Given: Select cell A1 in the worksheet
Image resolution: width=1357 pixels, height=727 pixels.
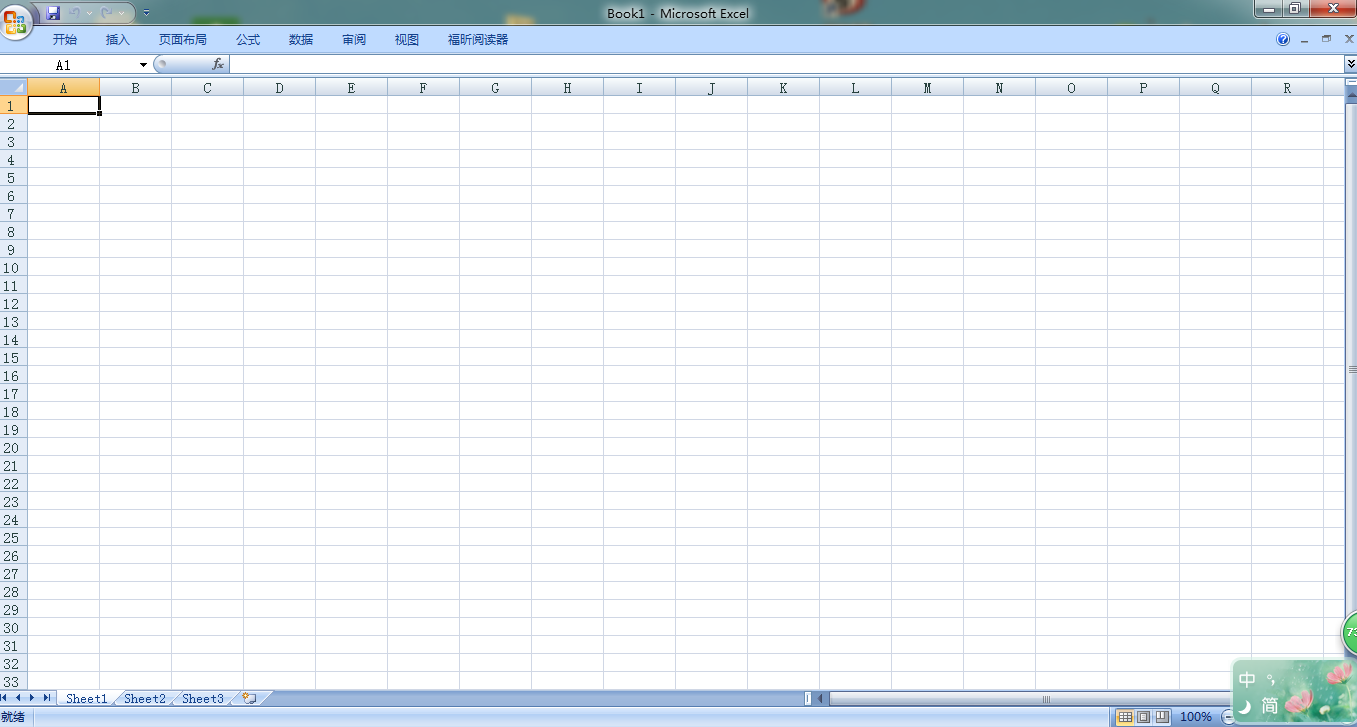Looking at the screenshot, I should [64, 105].
